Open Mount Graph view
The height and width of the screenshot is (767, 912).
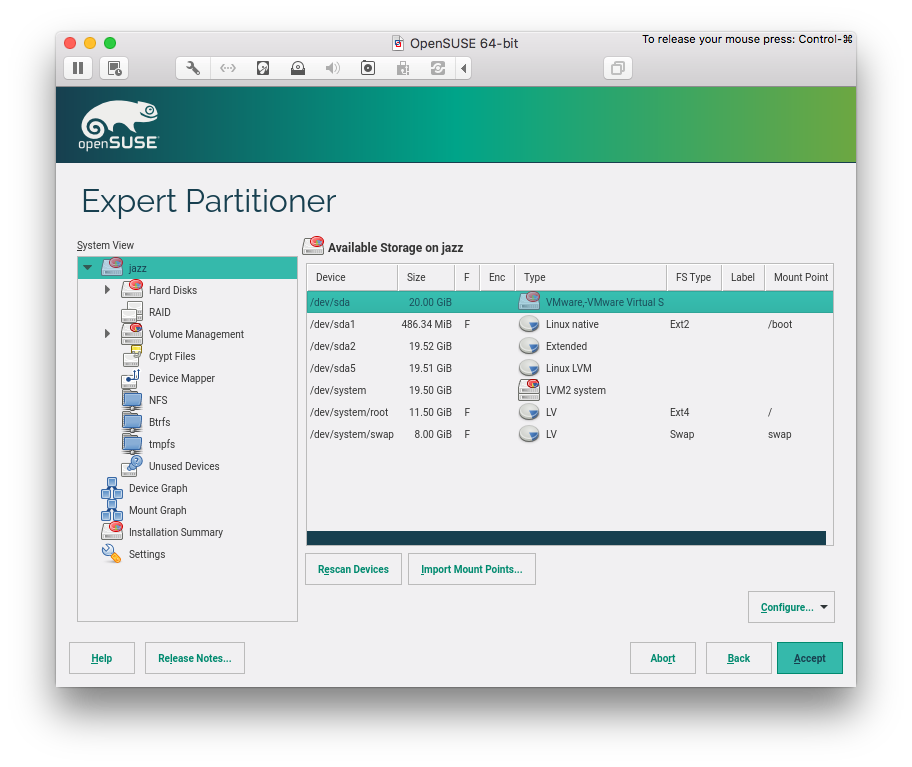click(x=158, y=511)
